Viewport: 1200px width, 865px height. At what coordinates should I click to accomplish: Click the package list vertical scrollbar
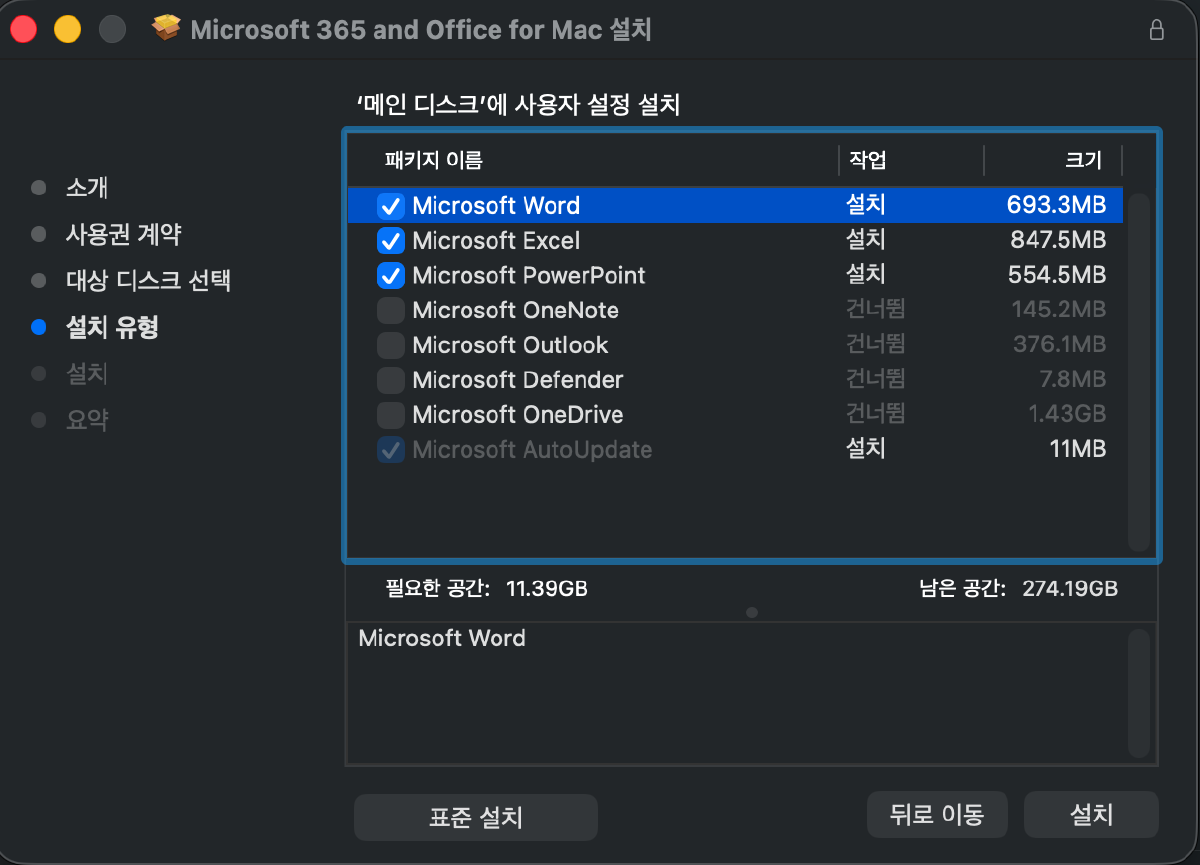[1138, 370]
